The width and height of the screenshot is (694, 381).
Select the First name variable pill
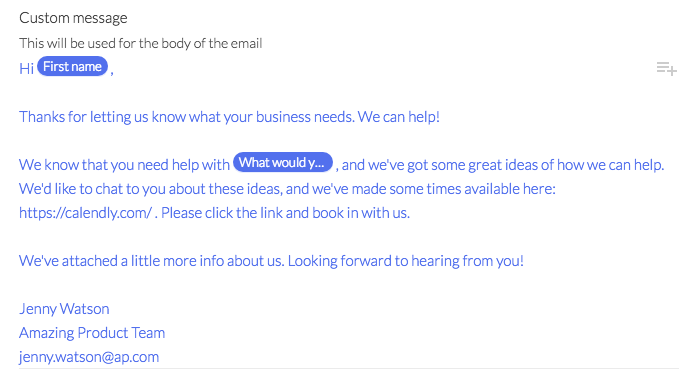pos(73,66)
